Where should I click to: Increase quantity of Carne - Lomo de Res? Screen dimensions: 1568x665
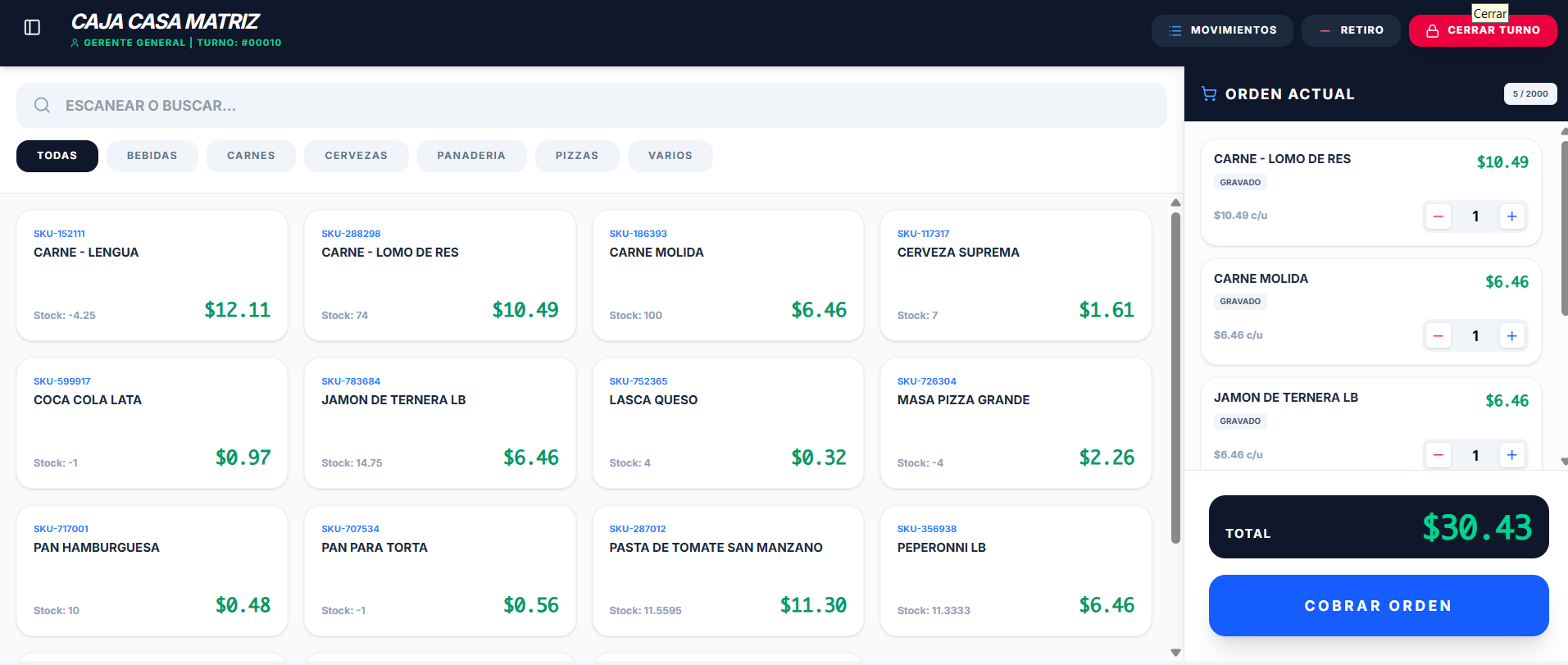(1512, 216)
